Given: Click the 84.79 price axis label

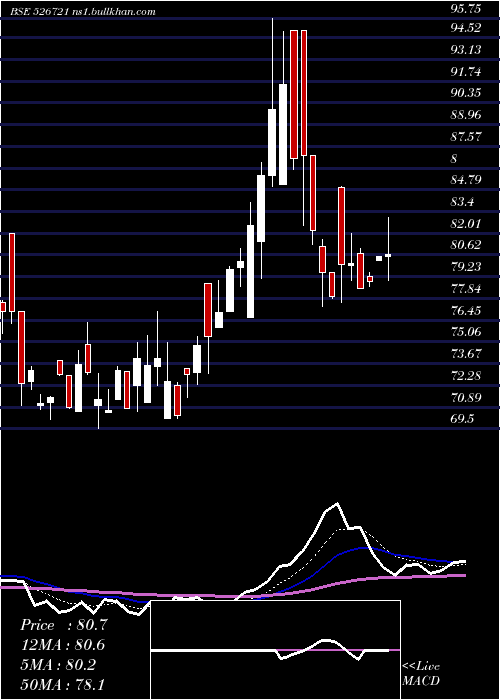Looking at the screenshot, I should [x=466, y=180].
